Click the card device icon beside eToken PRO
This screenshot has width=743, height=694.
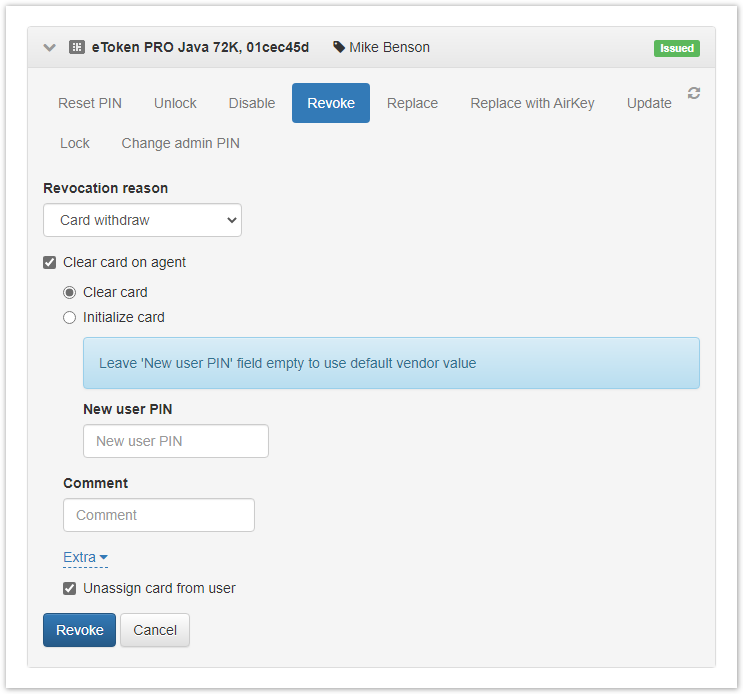point(77,47)
